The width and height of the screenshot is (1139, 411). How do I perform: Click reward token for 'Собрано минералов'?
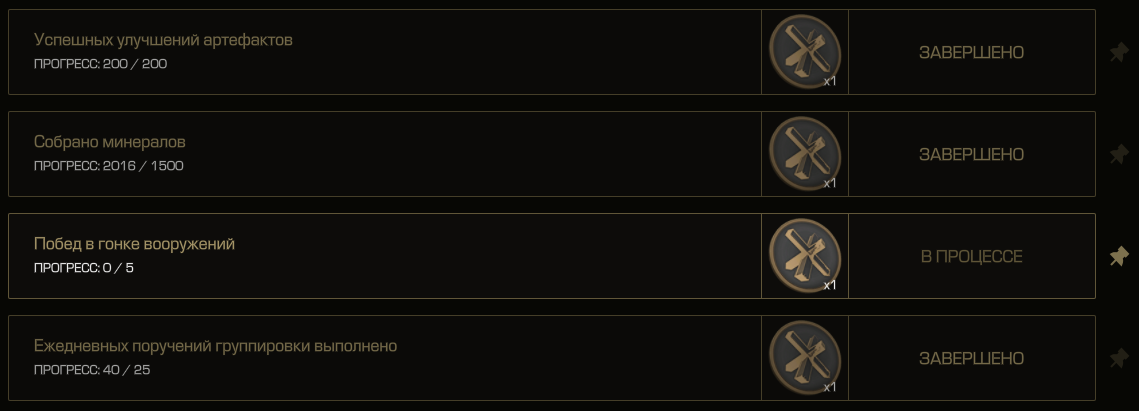pos(805,154)
